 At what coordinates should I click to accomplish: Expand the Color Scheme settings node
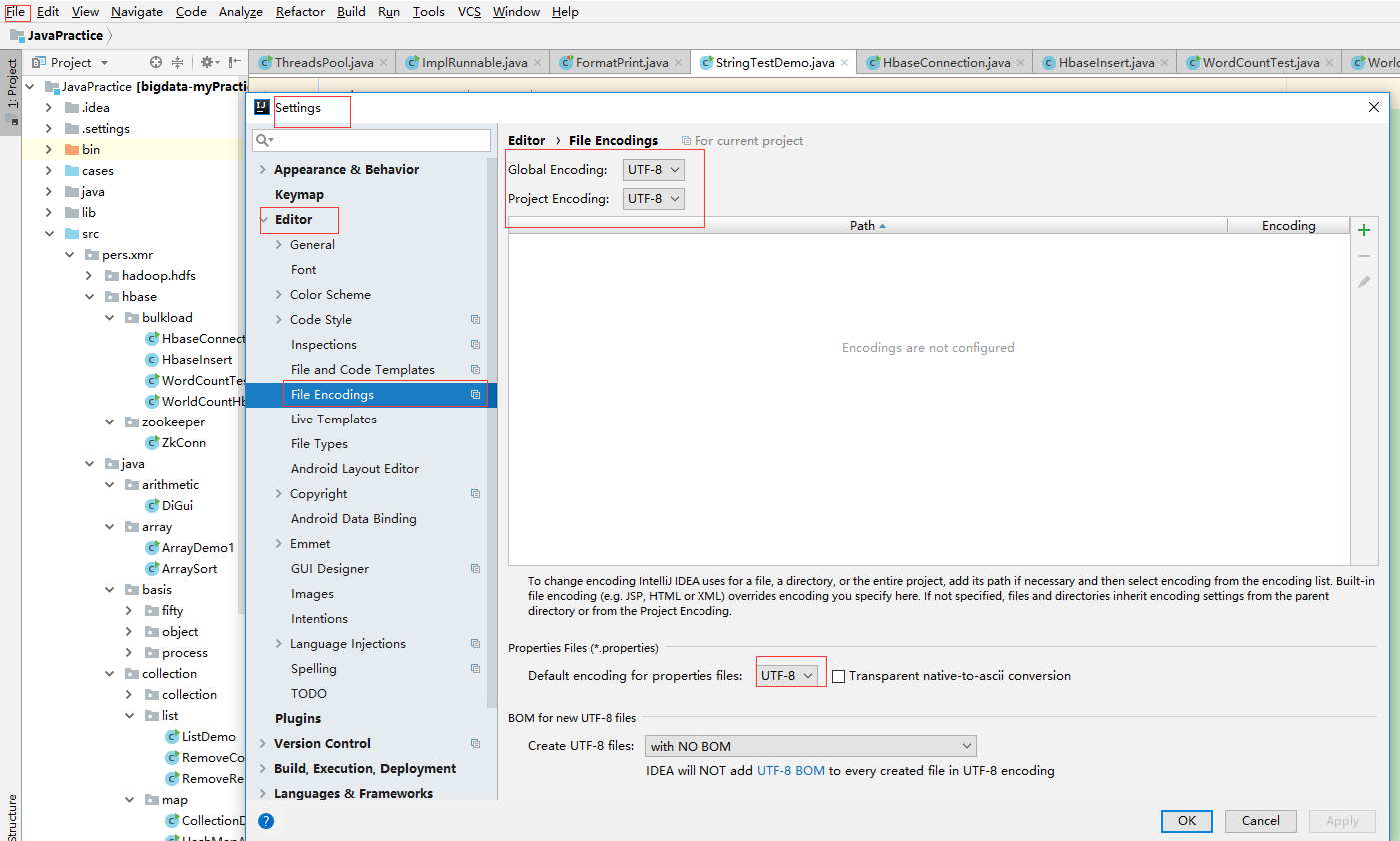[279, 295]
